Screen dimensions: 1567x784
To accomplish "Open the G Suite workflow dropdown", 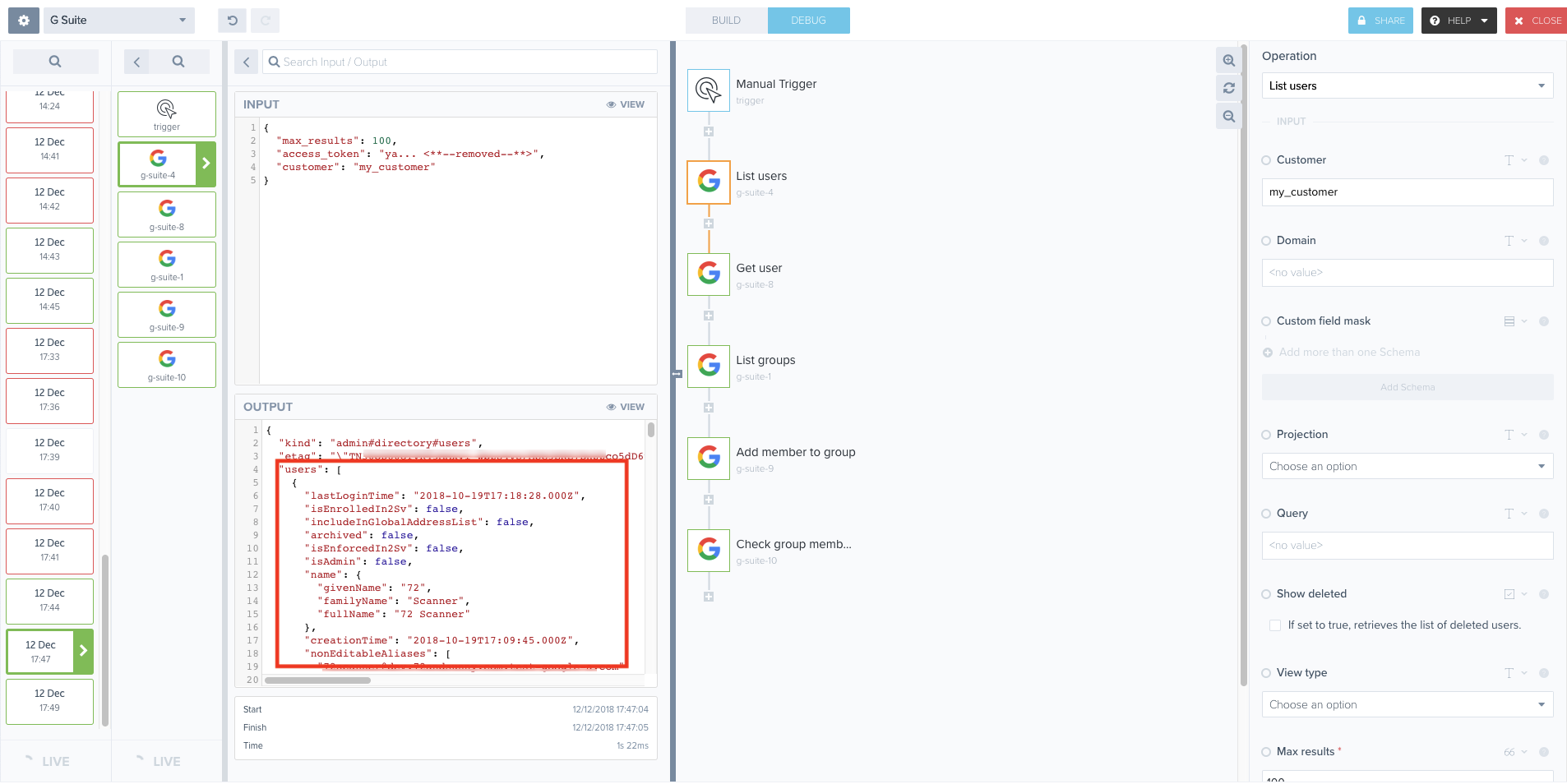I will (118, 21).
